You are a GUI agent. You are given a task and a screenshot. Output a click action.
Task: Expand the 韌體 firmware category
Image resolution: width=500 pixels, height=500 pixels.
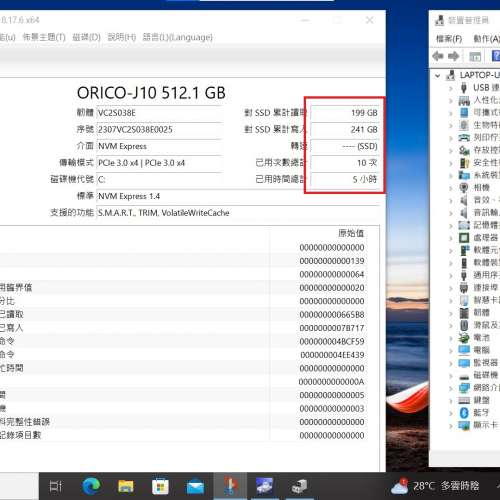click(x=451, y=313)
